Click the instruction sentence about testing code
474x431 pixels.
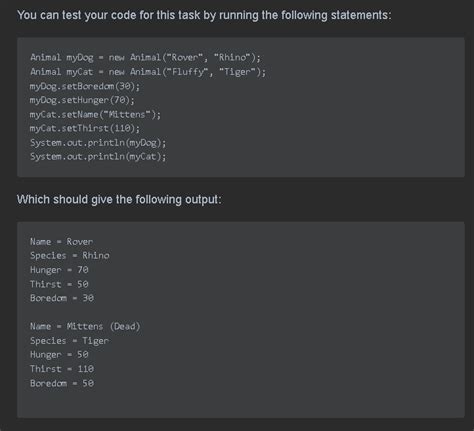pyautogui.click(x=204, y=15)
